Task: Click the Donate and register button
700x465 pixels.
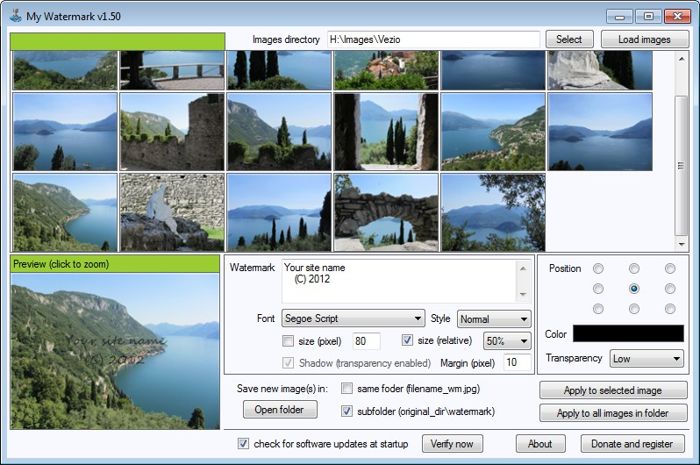Action: 632,444
